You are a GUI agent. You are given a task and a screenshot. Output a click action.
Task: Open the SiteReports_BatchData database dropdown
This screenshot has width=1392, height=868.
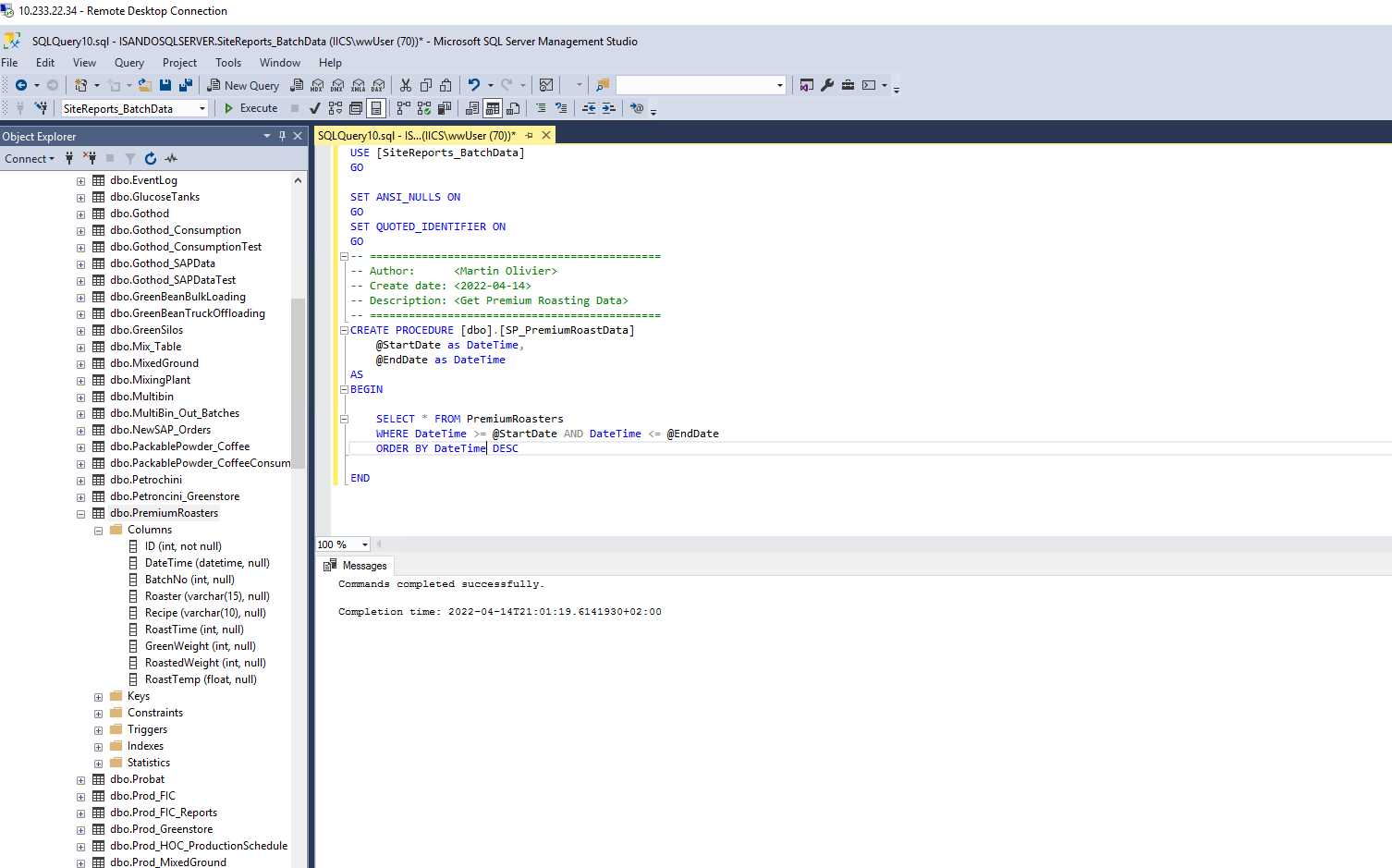202,109
